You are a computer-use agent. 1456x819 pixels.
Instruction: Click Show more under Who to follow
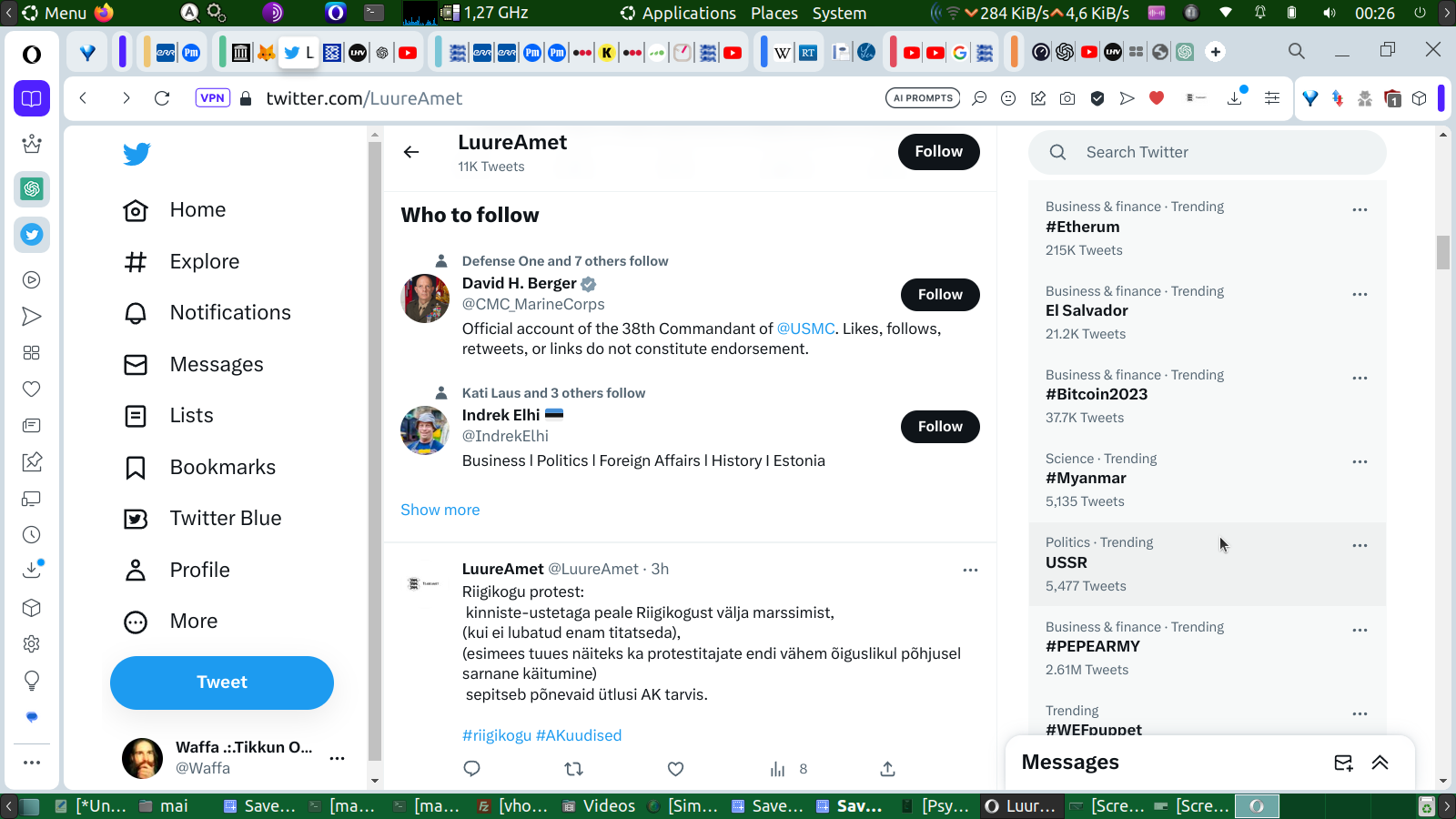(440, 511)
